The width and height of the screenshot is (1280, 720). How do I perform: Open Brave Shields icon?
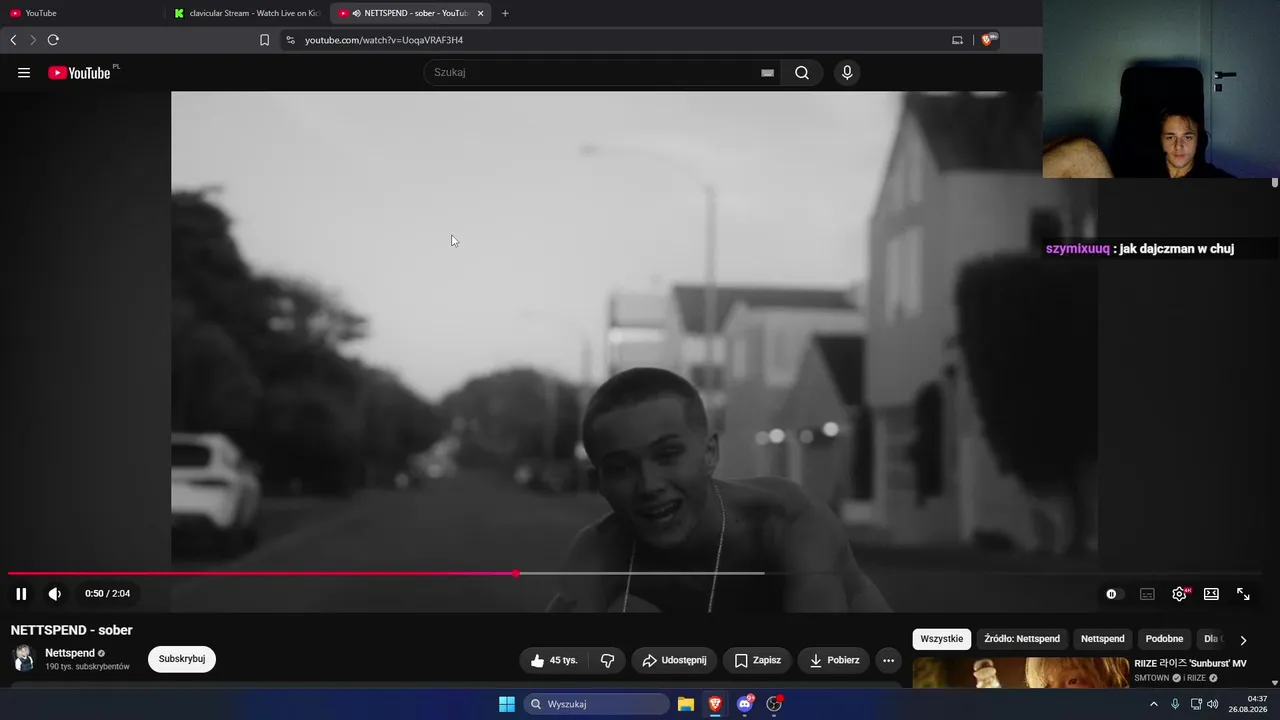(x=989, y=40)
